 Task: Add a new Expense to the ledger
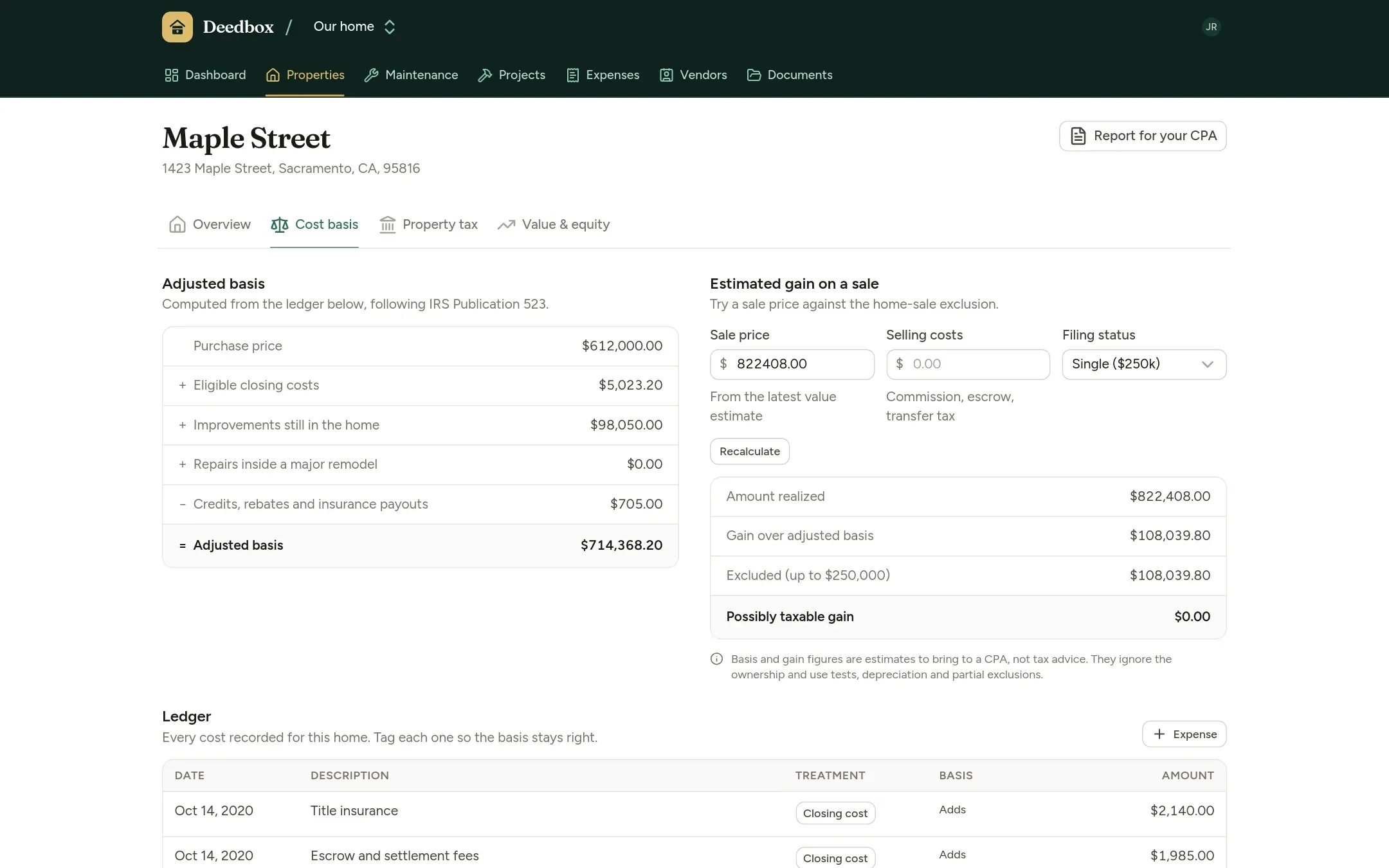point(1184,734)
